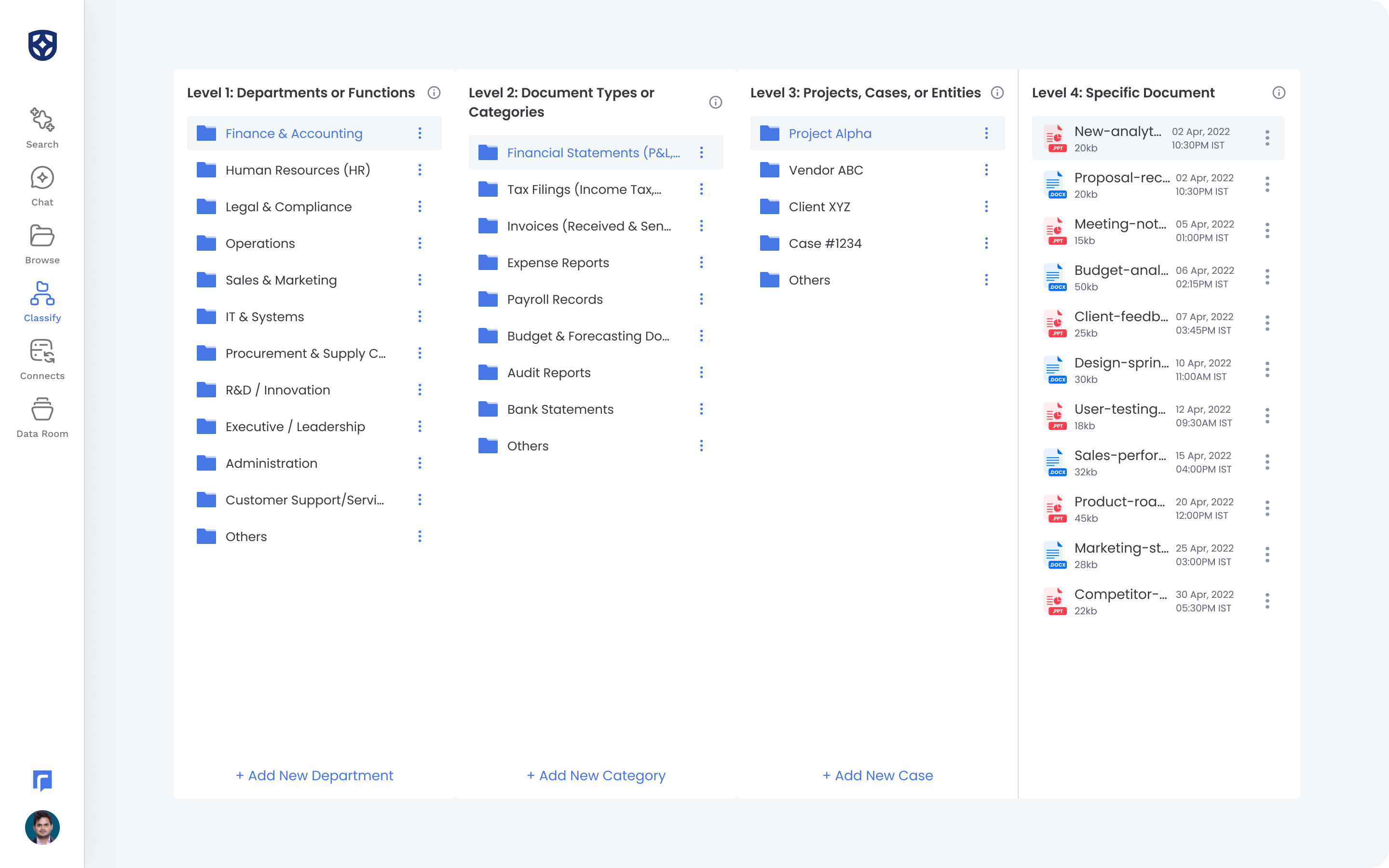Select the Financial Statements (P&L) category
1389x868 pixels.
(596, 153)
